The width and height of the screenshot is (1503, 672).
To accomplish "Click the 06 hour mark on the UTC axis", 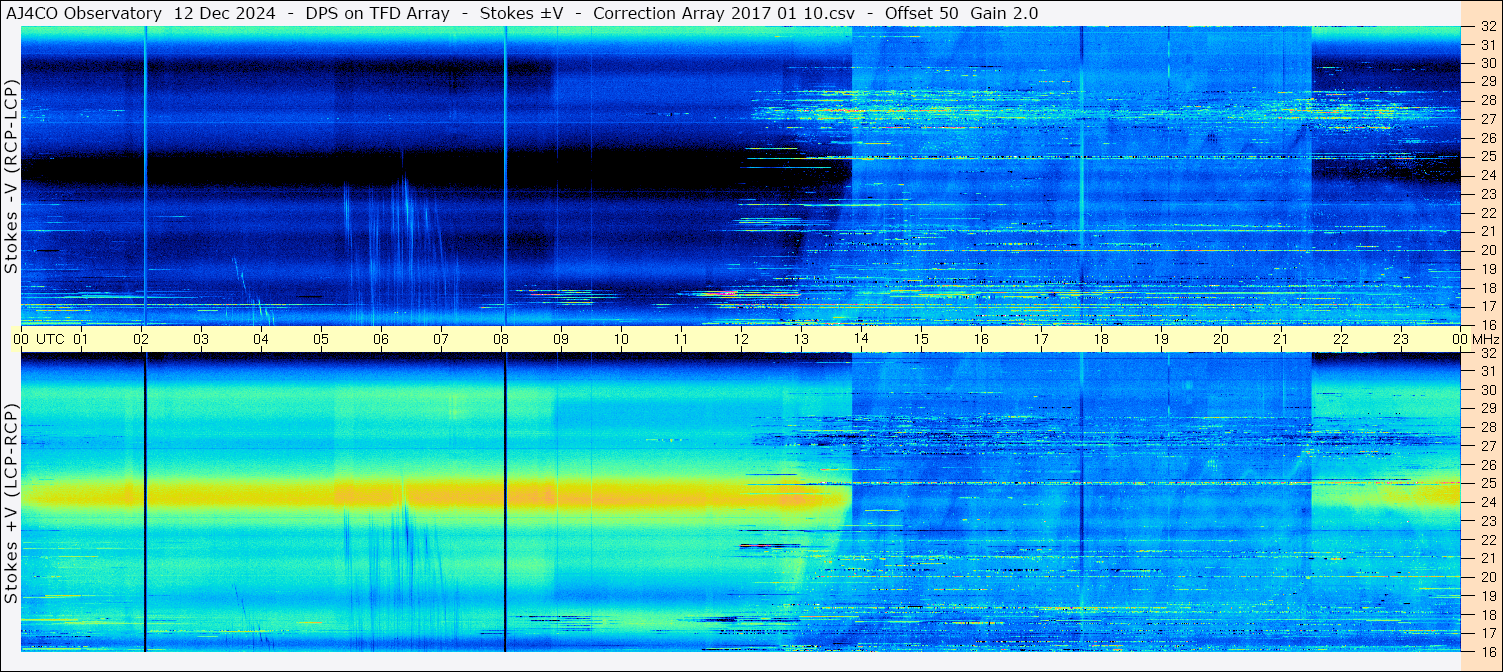I will (381, 339).
